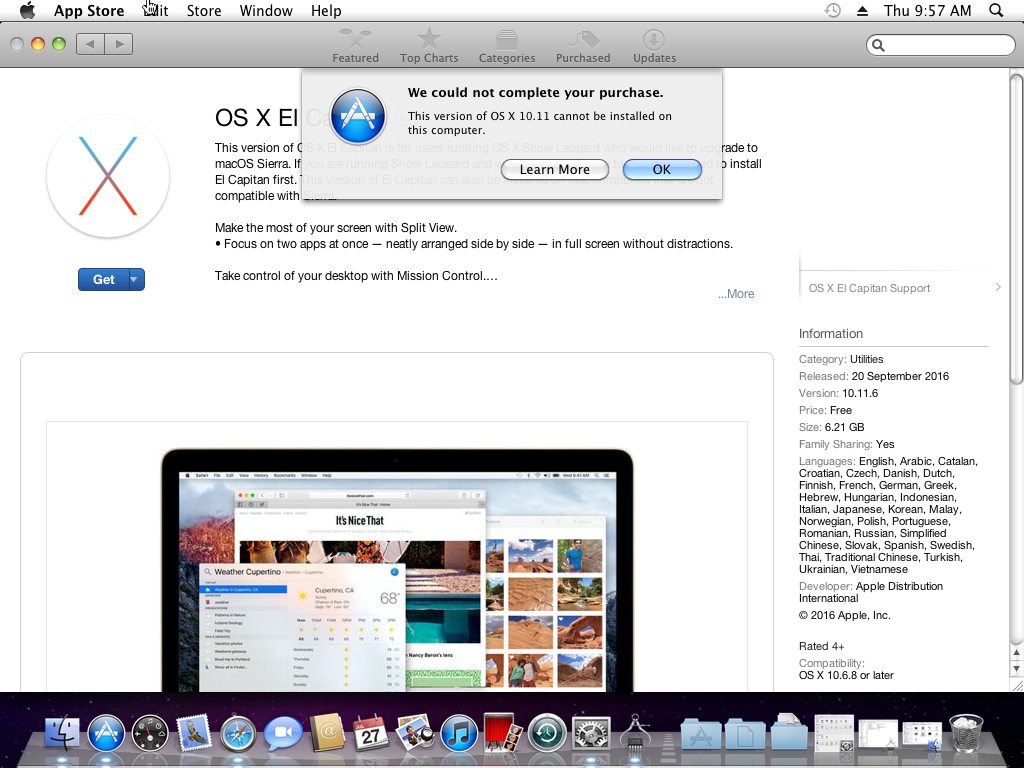Open Finder from the Dock
Screen dimensions: 1024x768
62,733
